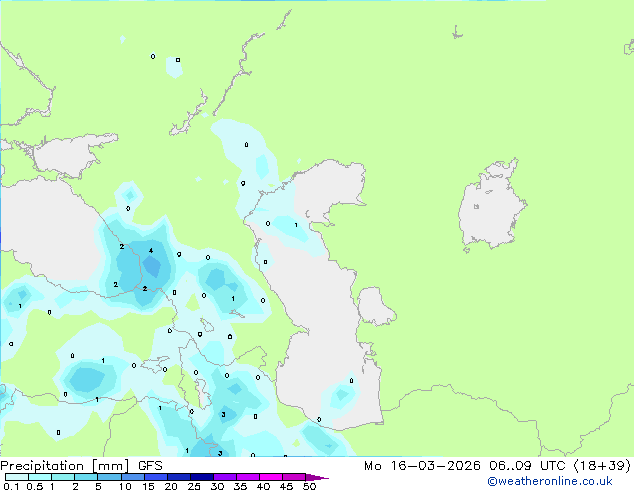Pick the 30–35 mm purple legend swatch
Image resolution: width=634 pixels, height=490 pixels.
(224, 477)
